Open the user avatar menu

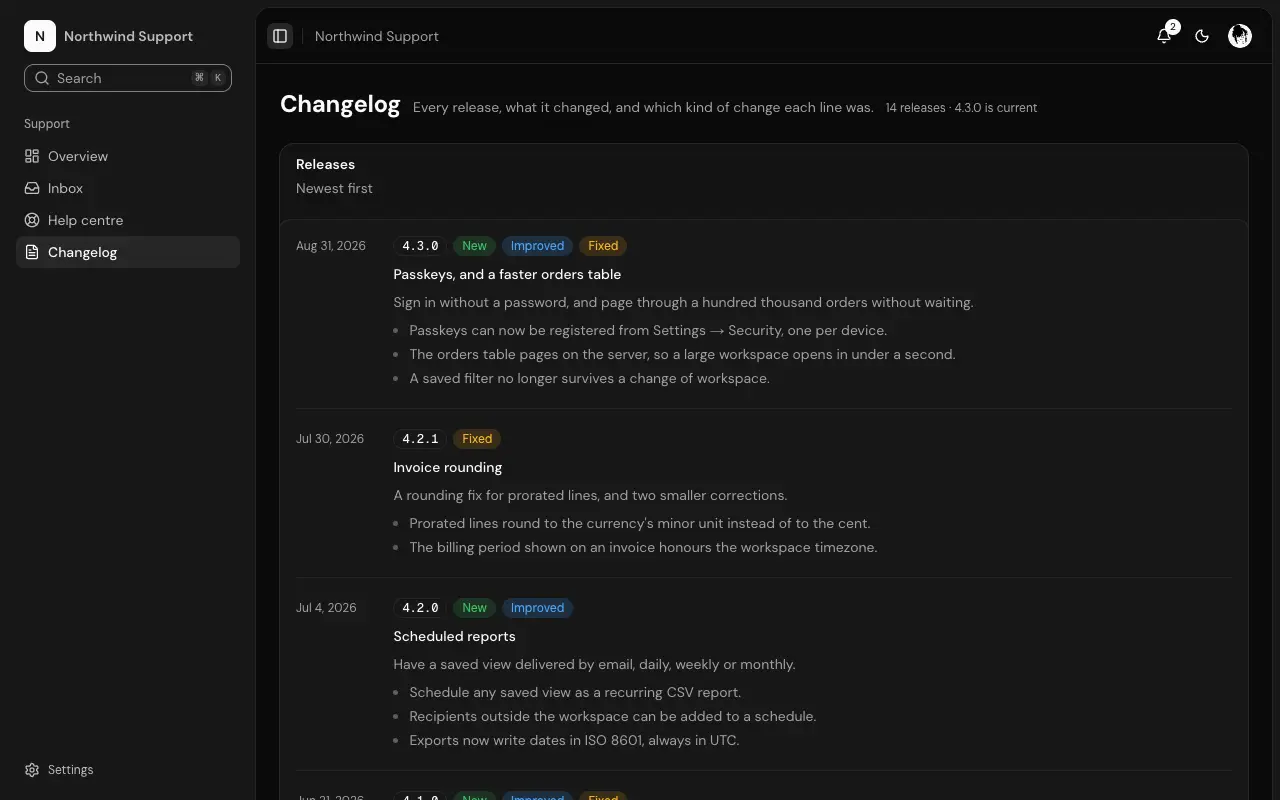coord(1240,36)
